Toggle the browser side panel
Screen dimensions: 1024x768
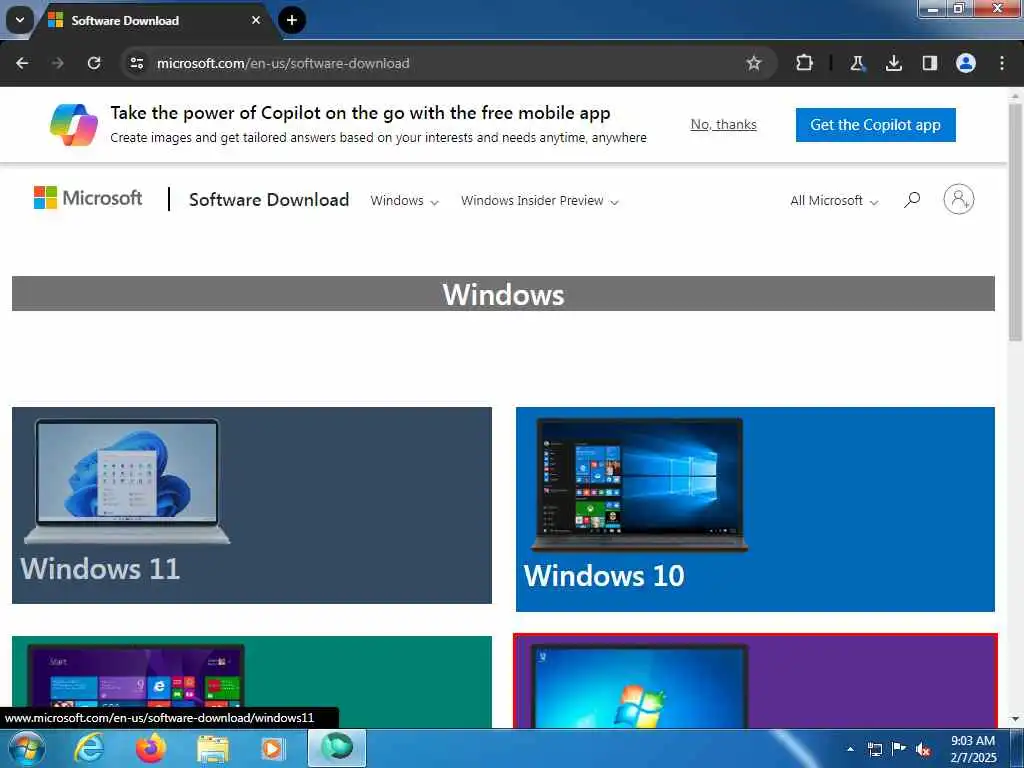(x=930, y=63)
